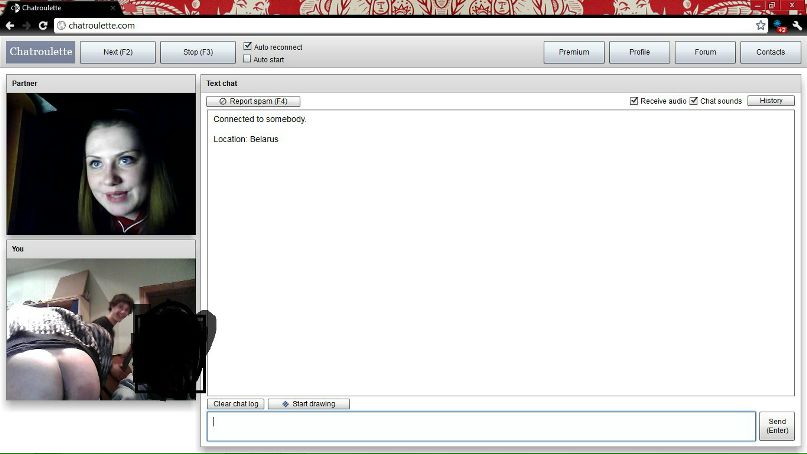Screen dimensions: 807x454
Task: Open the Contacts page
Action: 770,52
